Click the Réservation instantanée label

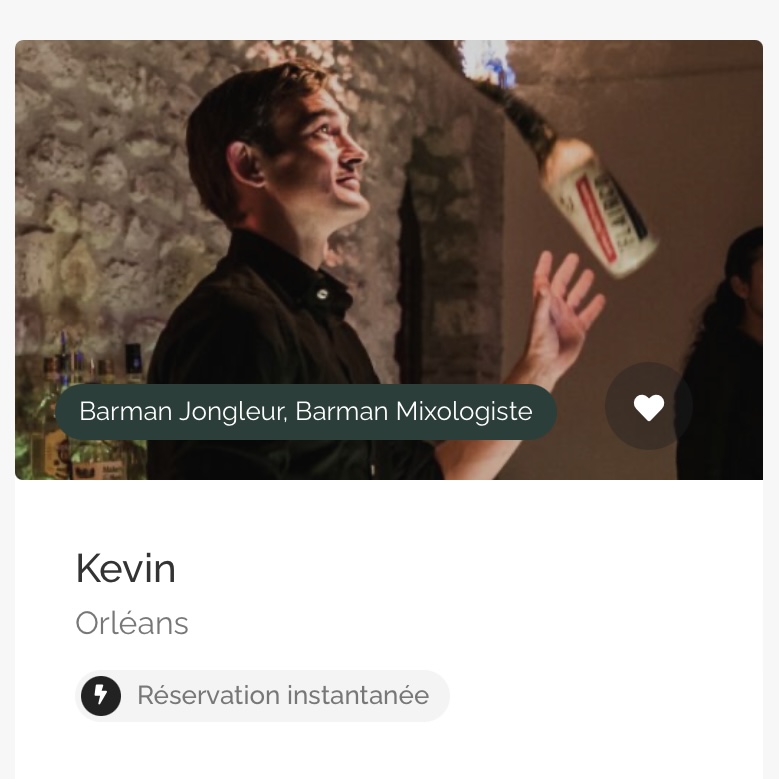(283, 695)
